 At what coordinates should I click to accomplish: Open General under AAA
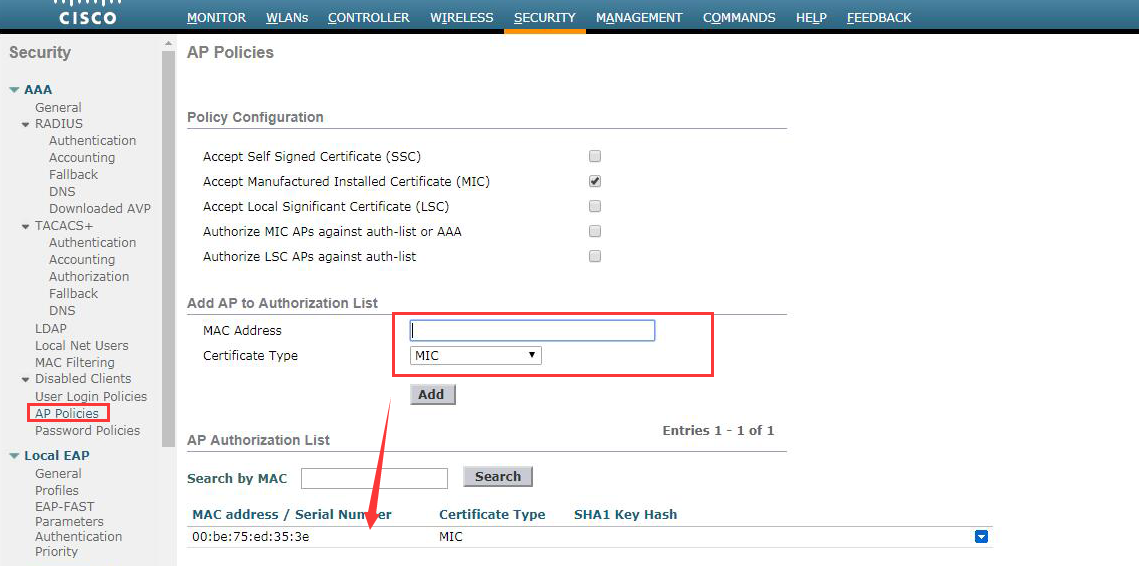(58, 108)
